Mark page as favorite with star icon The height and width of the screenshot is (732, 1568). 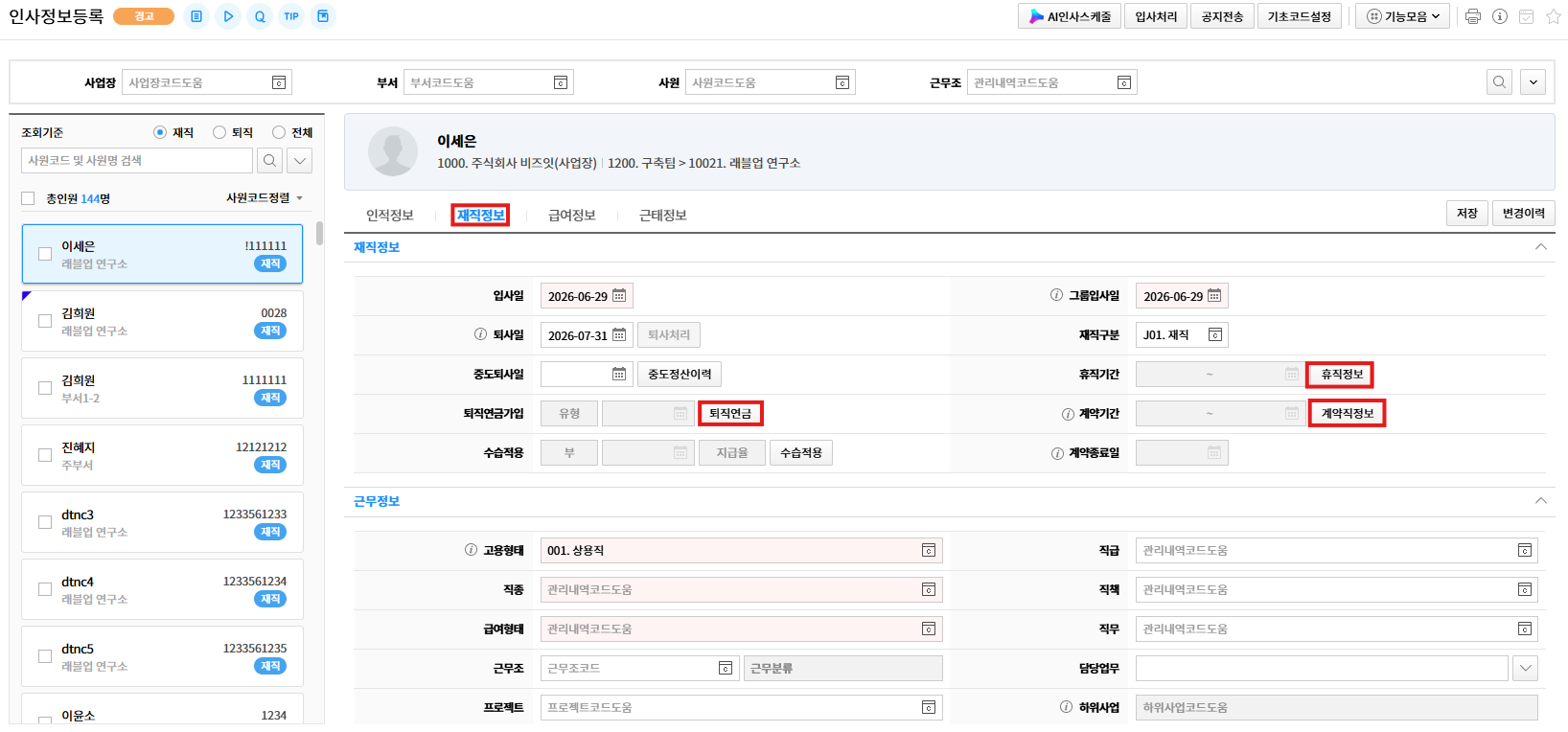pos(1554,16)
